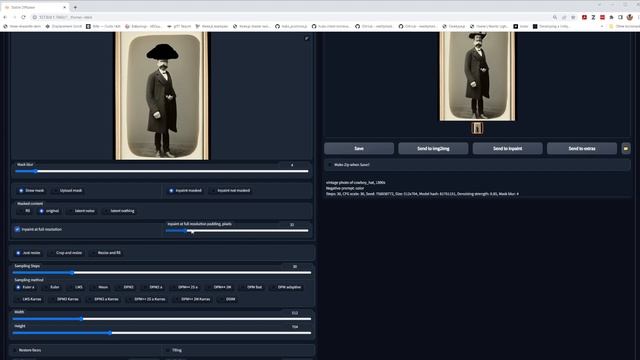Select Inpaint masked radio option
Viewport: 640px width, 360px height.
click(x=185, y=191)
